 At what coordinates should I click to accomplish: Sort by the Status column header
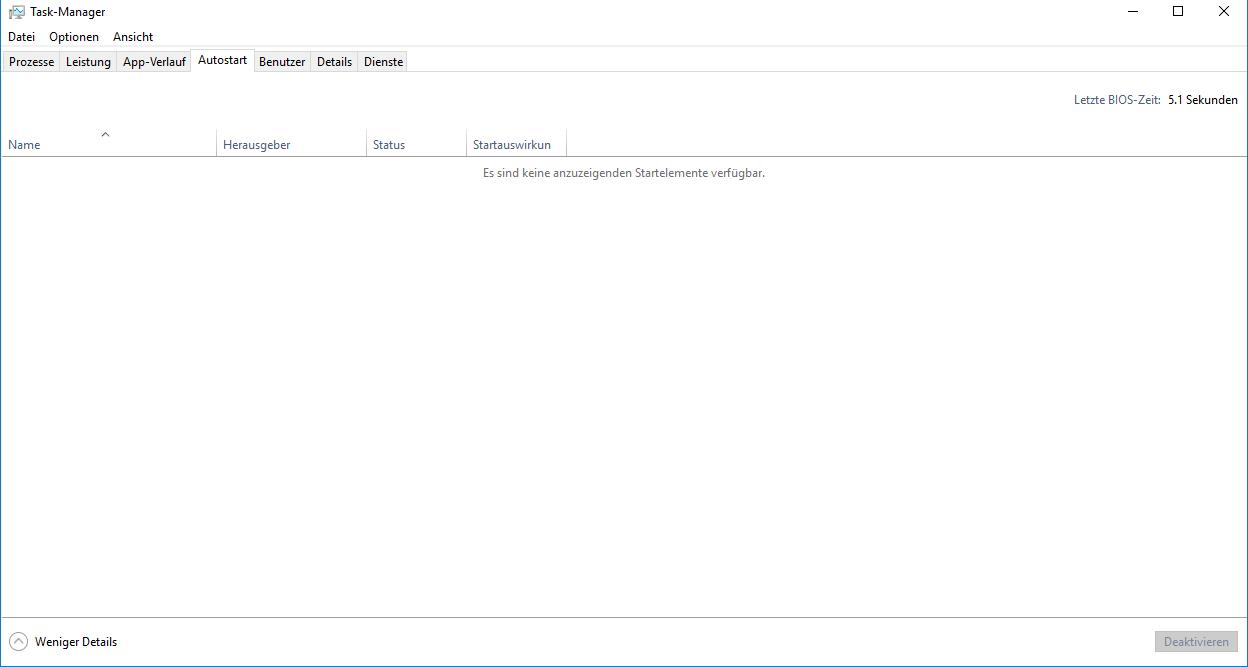(x=416, y=143)
